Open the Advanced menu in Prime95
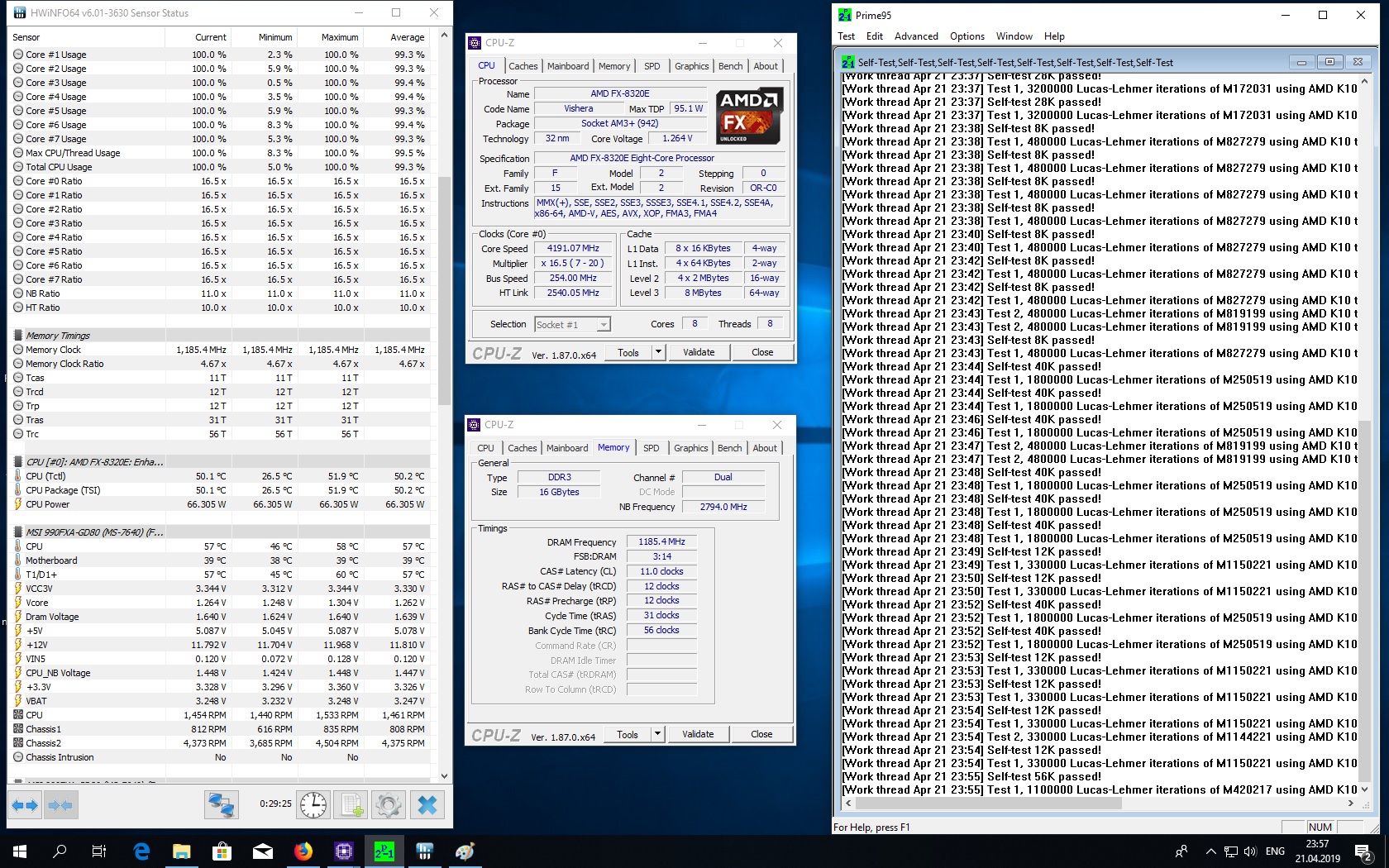This screenshot has height=868, width=1389. 915,36
